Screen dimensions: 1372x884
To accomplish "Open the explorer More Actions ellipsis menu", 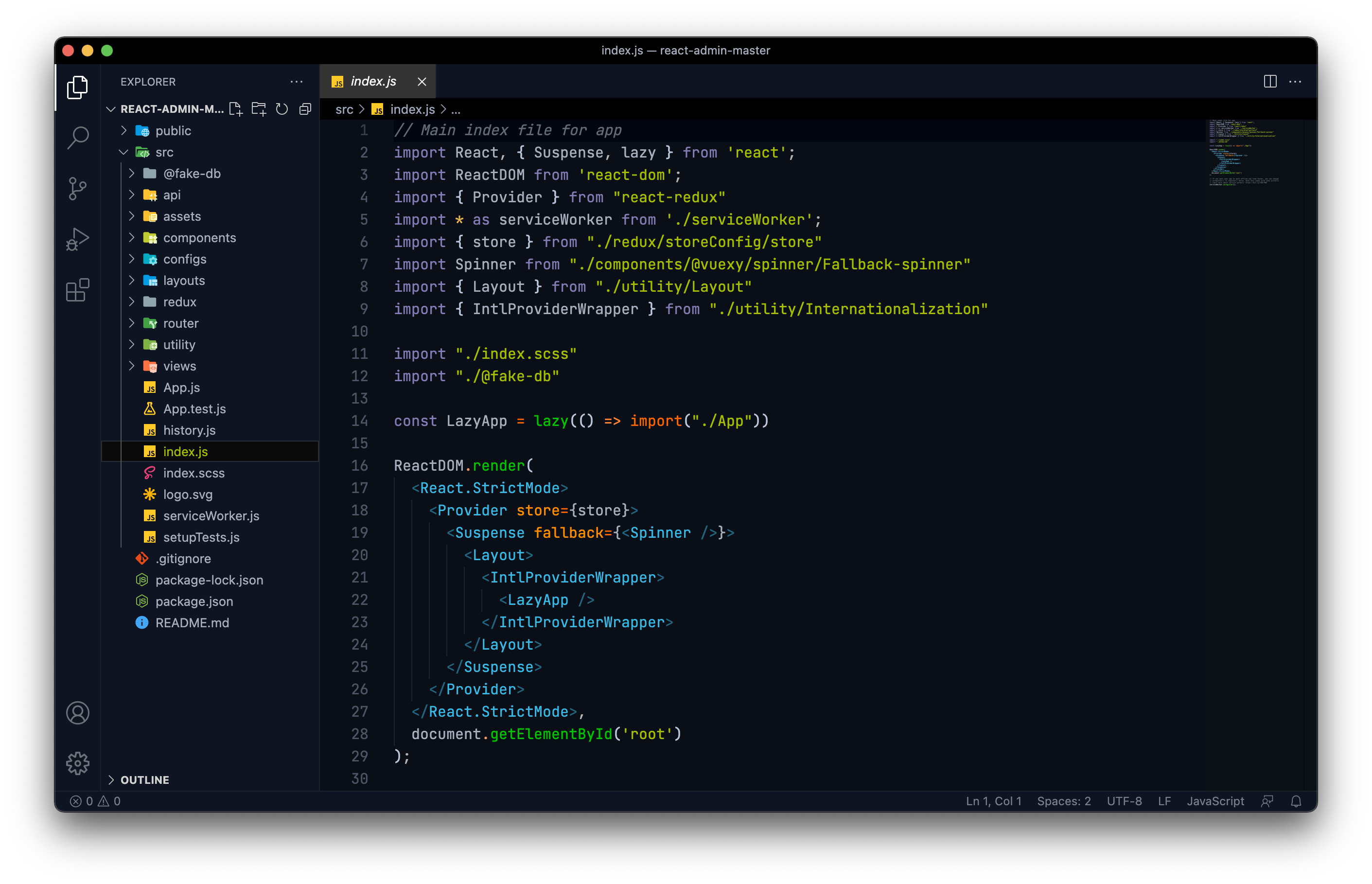I will click(x=296, y=82).
